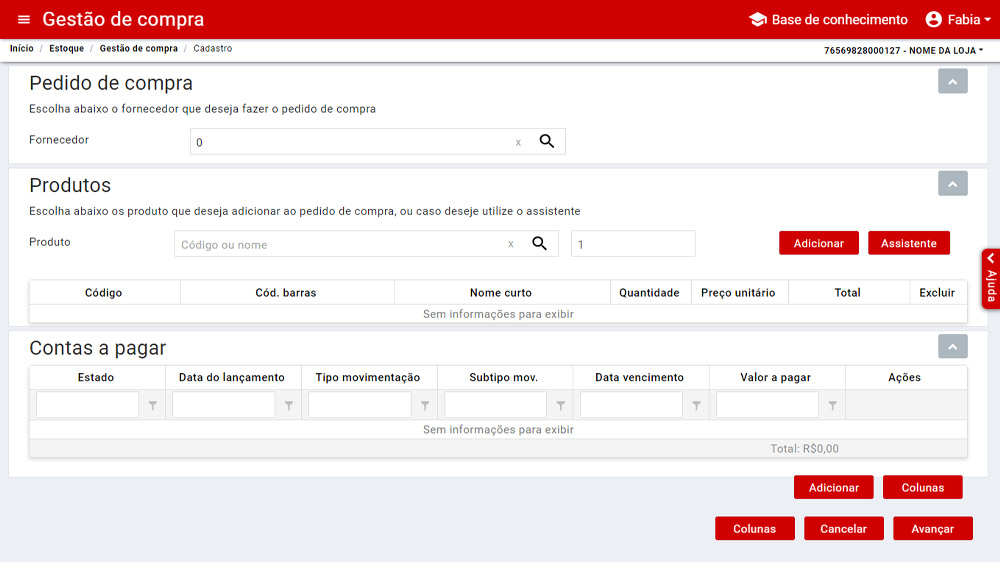Open Base de conhecimento
Image resolution: width=1000 pixels, height=562 pixels.
click(x=828, y=20)
